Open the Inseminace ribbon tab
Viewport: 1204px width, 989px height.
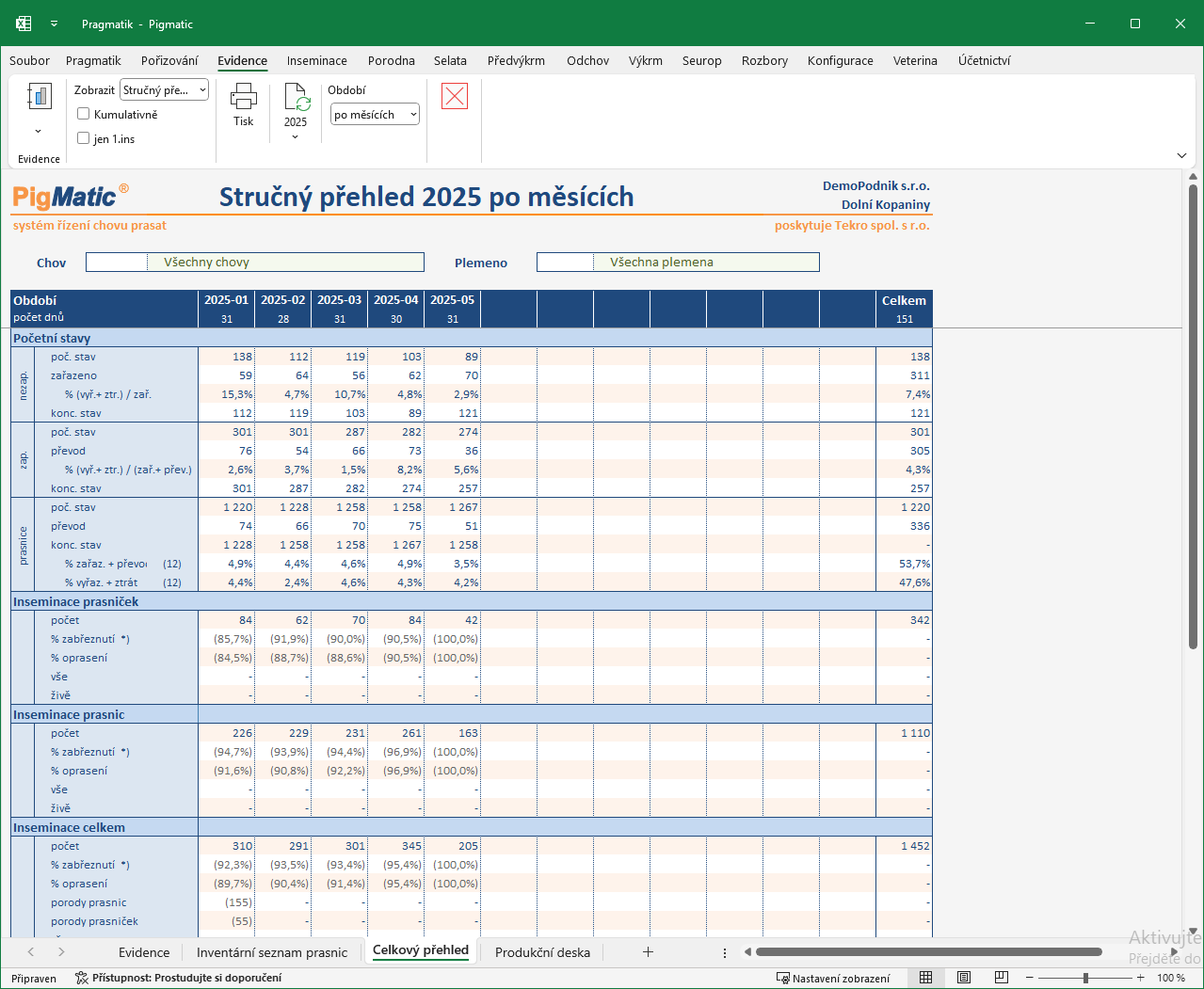317,60
